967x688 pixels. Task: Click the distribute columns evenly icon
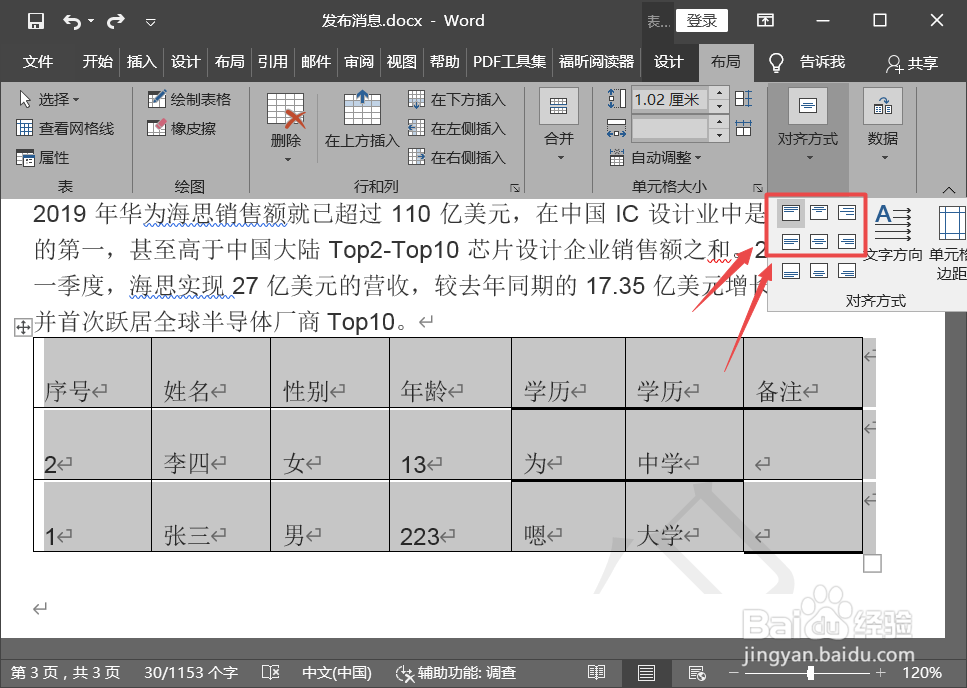click(x=744, y=128)
